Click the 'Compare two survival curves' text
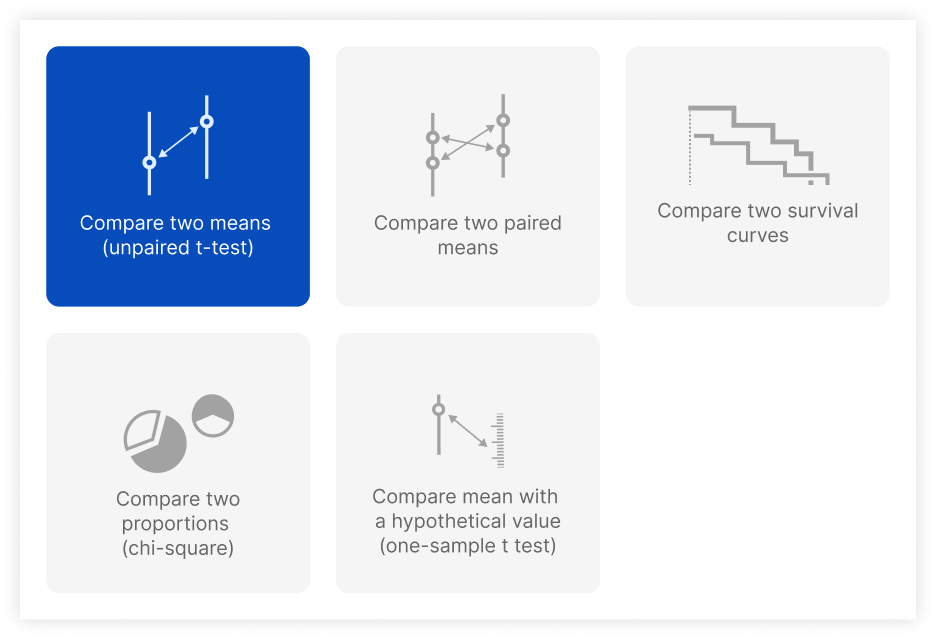This screenshot has height=640, width=936. click(757, 223)
